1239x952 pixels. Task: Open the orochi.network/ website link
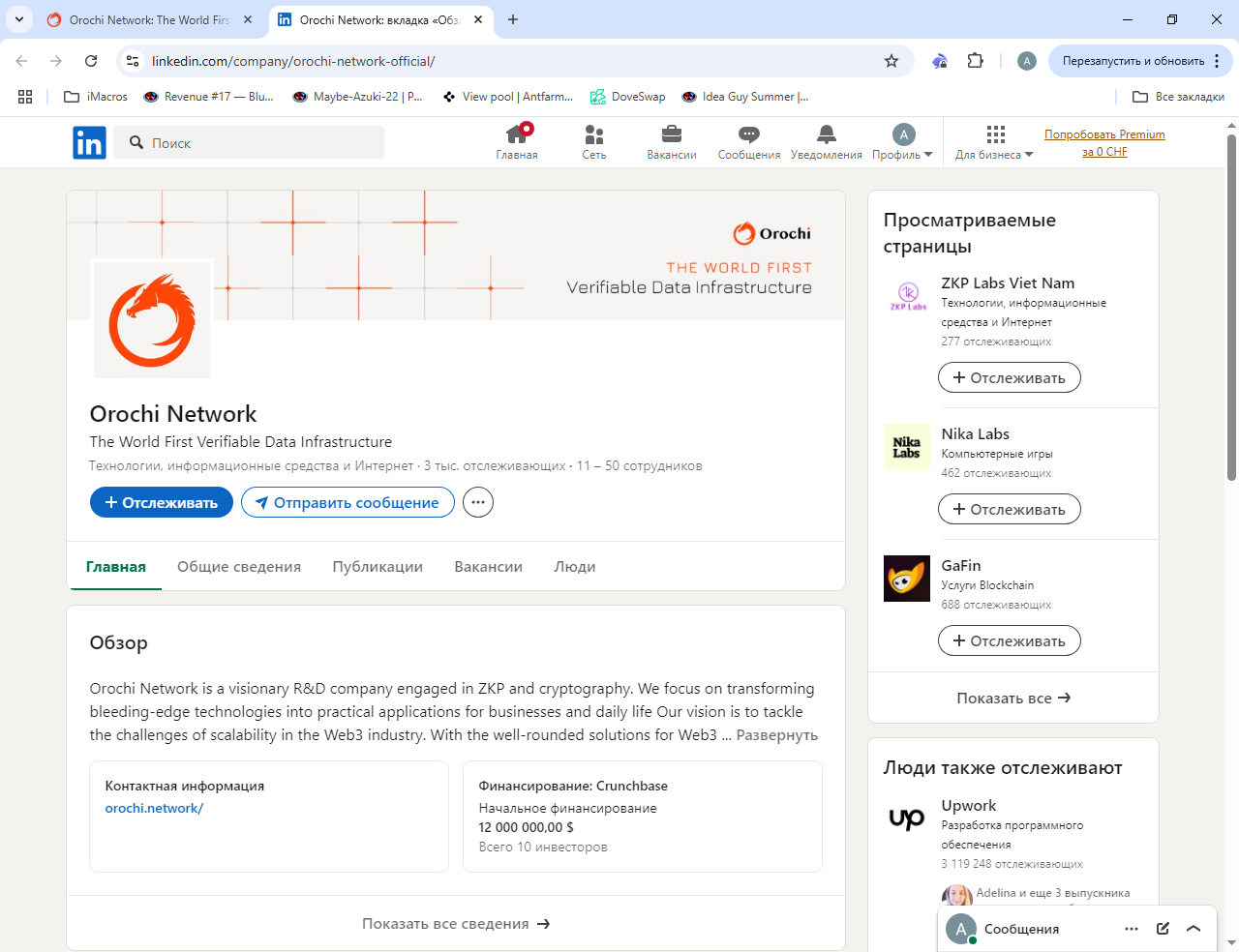click(x=154, y=808)
